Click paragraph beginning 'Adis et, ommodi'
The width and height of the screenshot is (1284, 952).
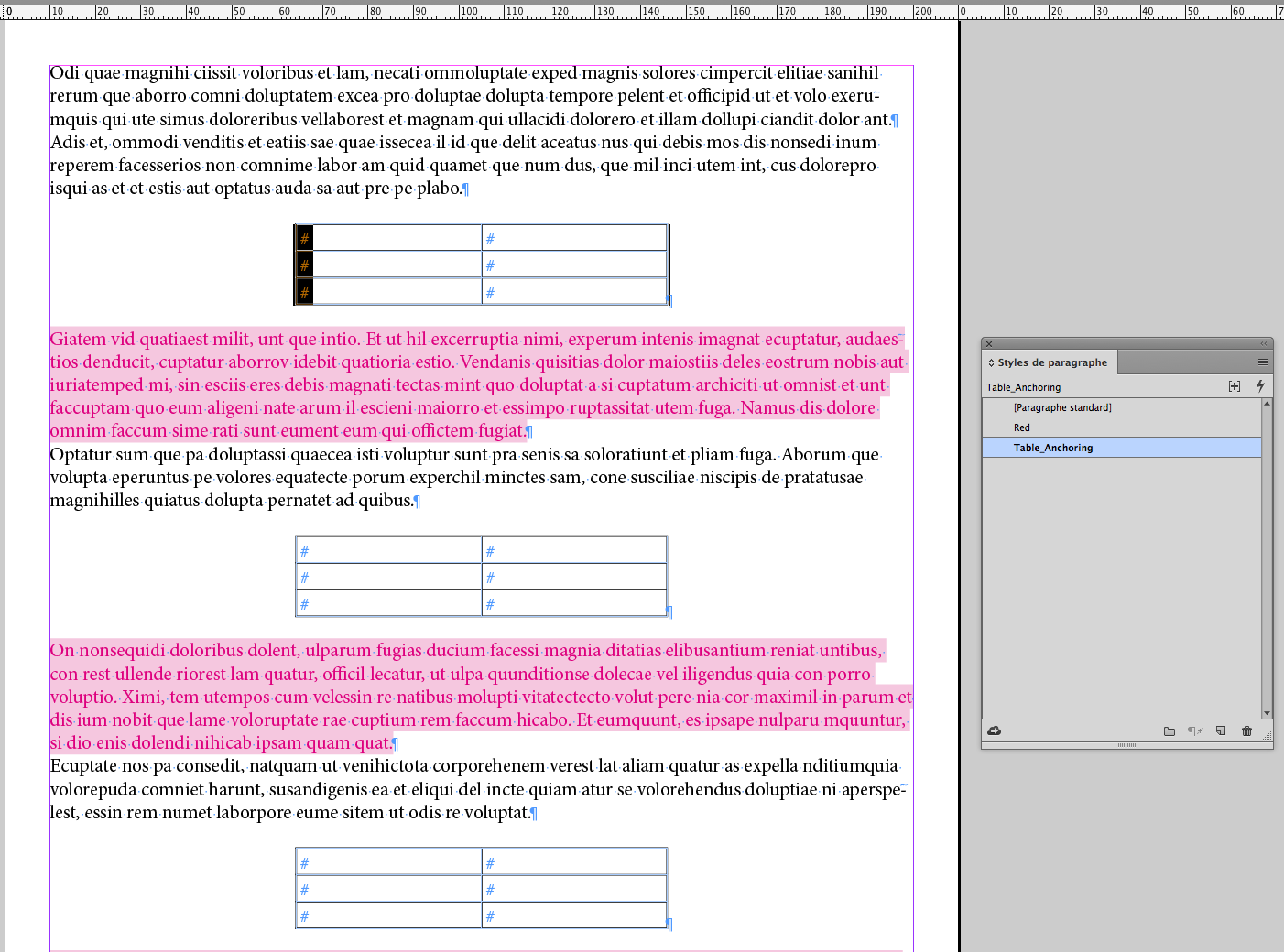464,165
